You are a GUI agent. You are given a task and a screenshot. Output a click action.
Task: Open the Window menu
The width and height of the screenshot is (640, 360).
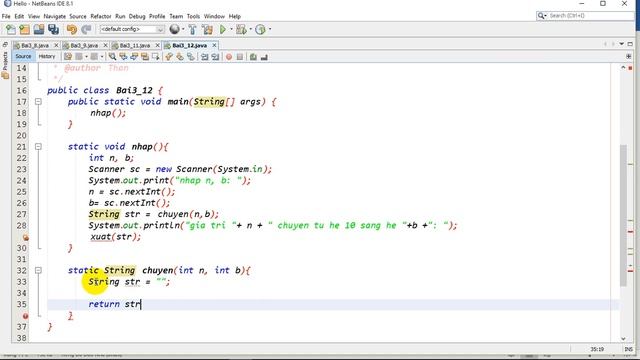pos(214,16)
